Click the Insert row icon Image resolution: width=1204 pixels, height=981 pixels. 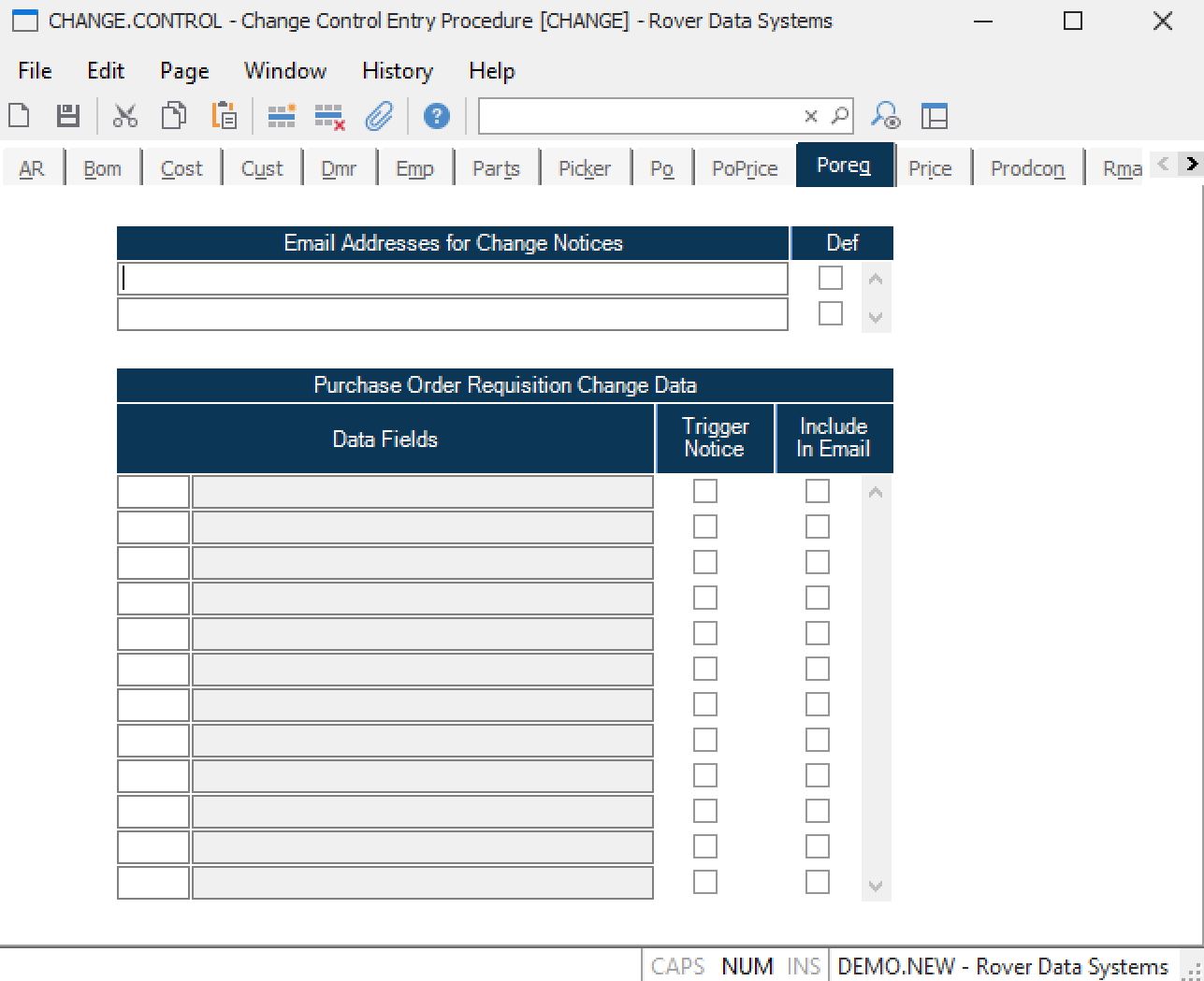(x=281, y=116)
